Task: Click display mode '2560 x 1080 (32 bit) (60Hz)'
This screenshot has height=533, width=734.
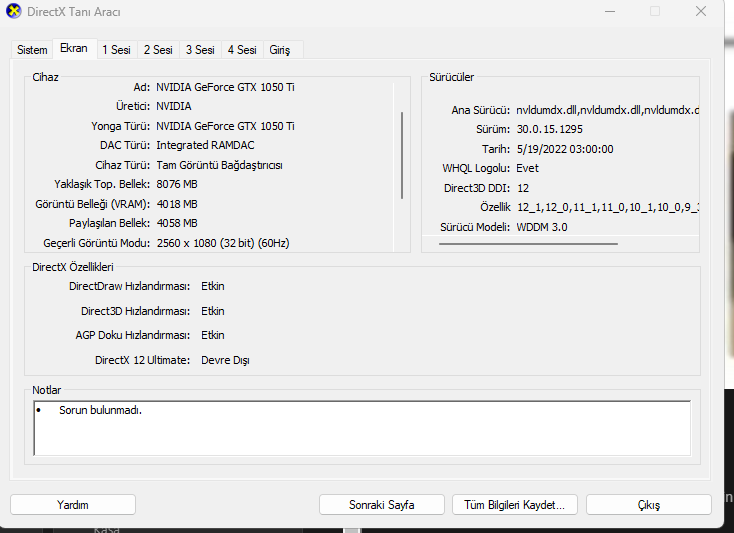Action: (223, 243)
